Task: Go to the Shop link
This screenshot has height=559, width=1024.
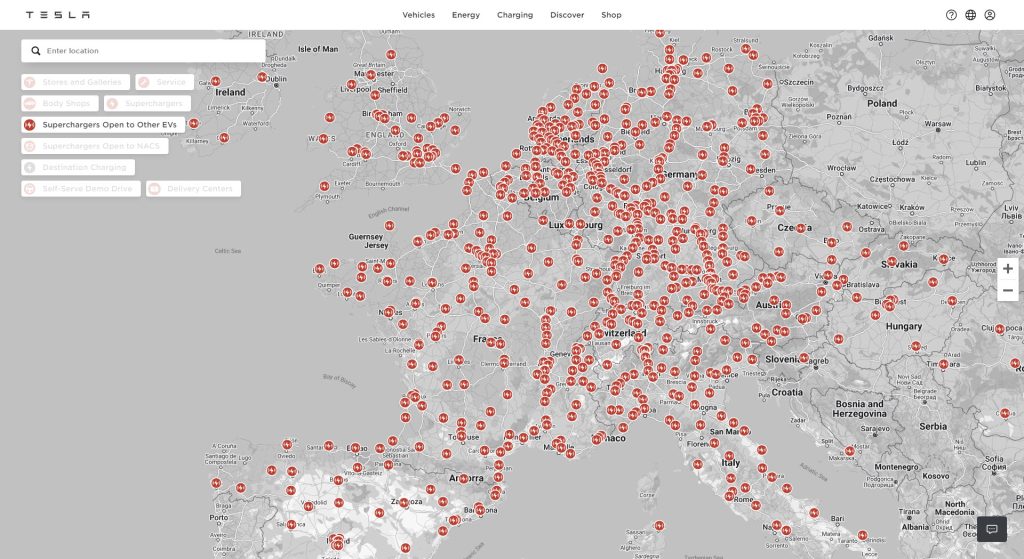Action: pyautogui.click(x=611, y=15)
